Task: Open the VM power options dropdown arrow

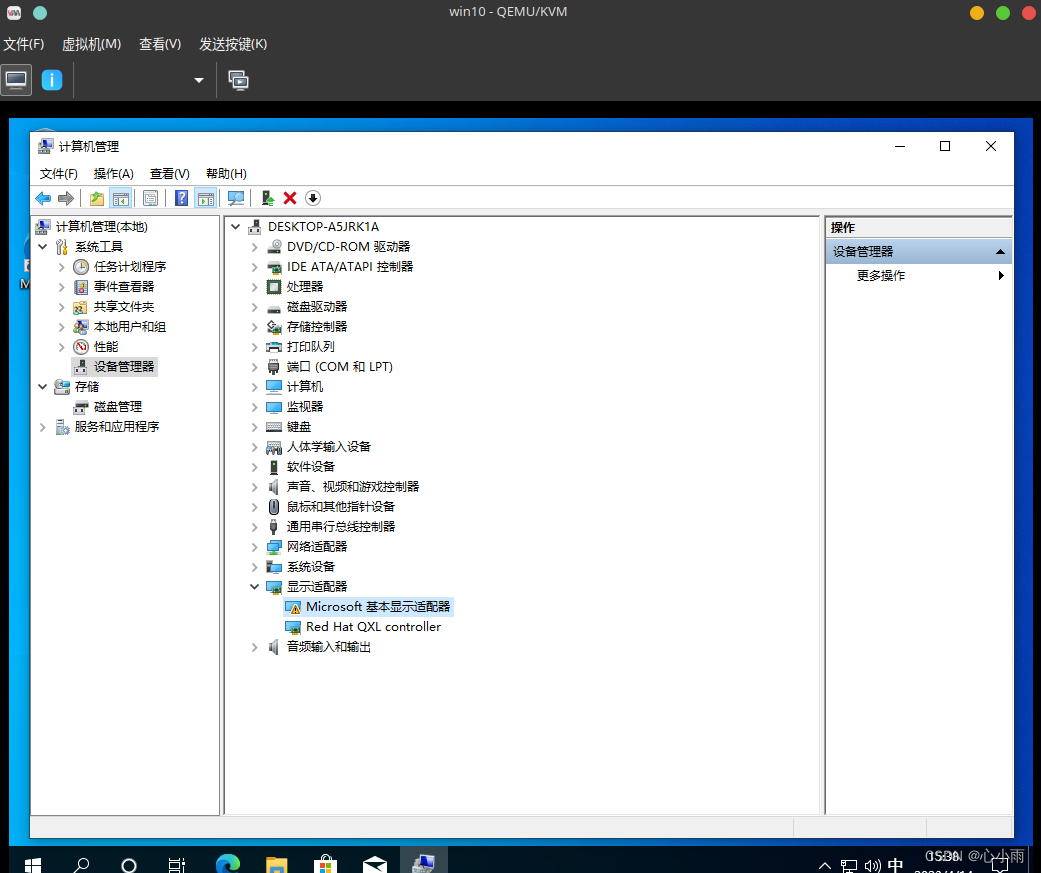Action: (x=199, y=80)
